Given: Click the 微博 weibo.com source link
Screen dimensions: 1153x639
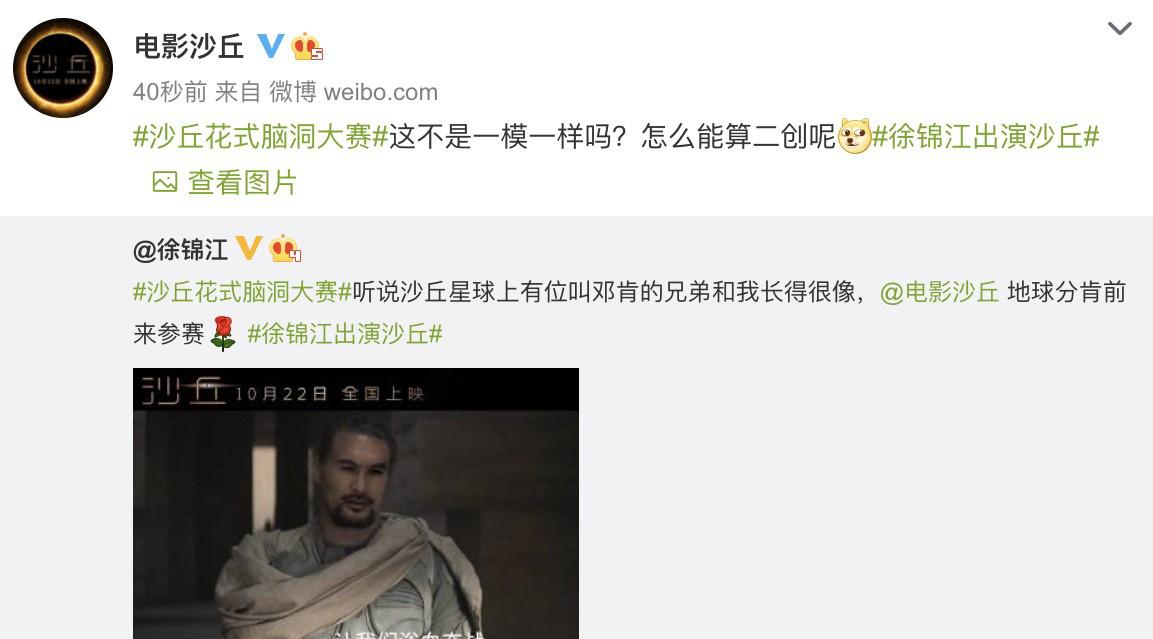Looking at the screenshot, I should pyautogui.click(x=354, y=92).
